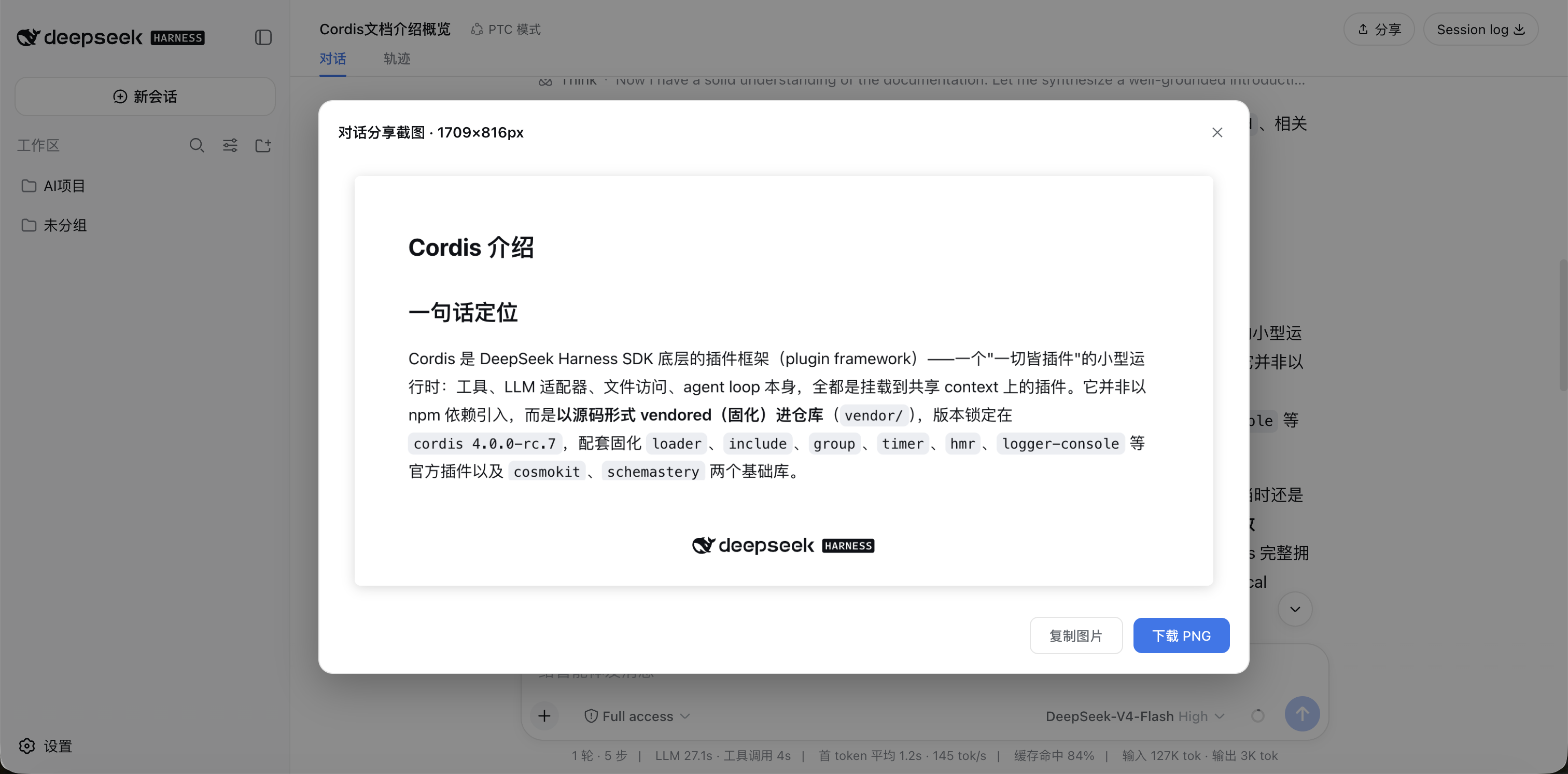Screen dimensions: 1568x774
Task: Switch to the 对话 tab
Action: coord(332,59)
